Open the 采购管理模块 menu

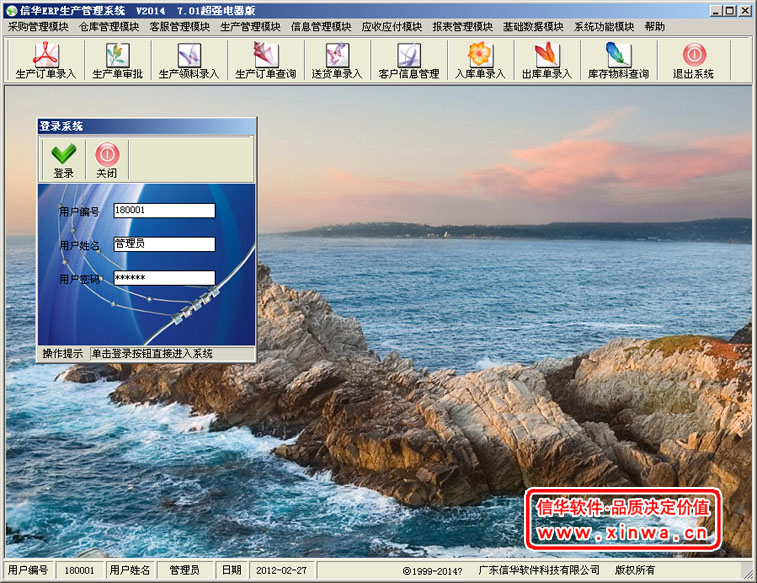click(x=38, y=27)
